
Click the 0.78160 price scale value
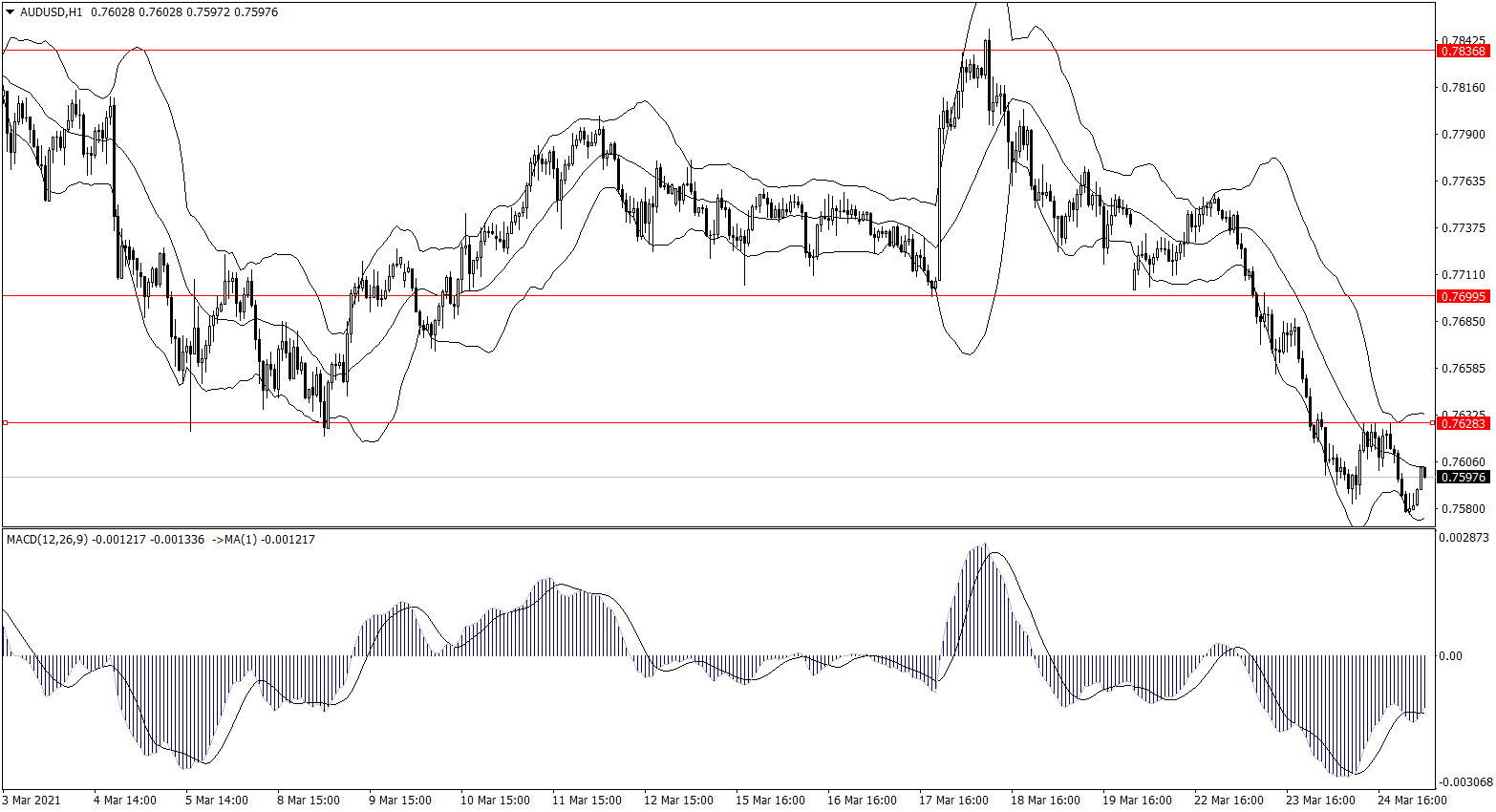[x=1463, y=88]
